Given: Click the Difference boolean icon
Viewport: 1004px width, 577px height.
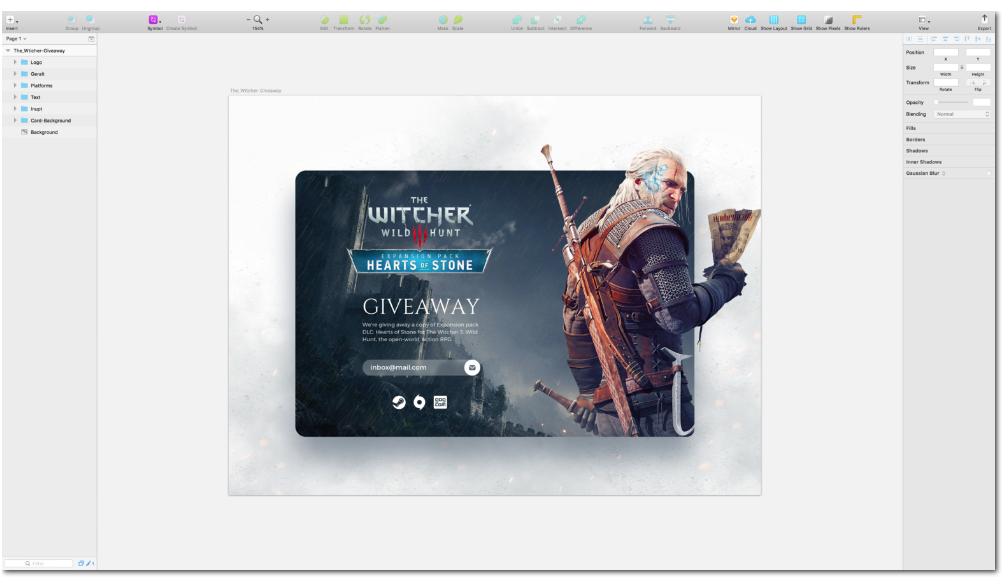Looking at the screenshot, I should pos(581,20).
